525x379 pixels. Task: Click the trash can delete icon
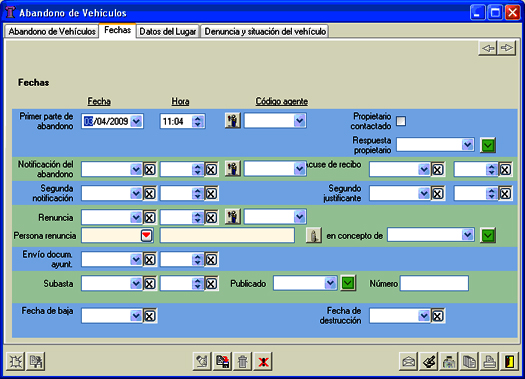tap(242, 361)
